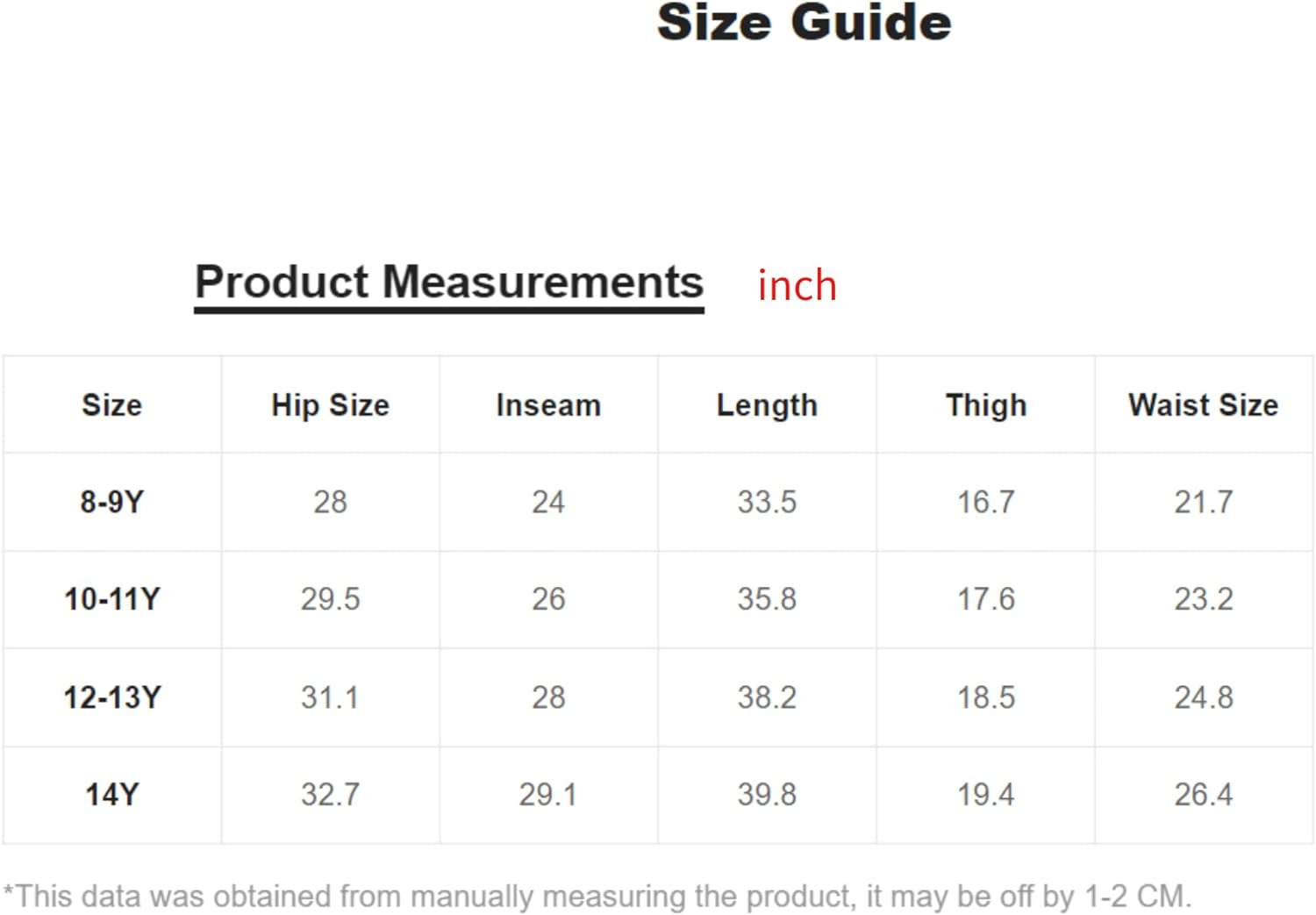Screen dimensions: 1316x915
Task: Click the Size column header
Action: coord(112,404)
